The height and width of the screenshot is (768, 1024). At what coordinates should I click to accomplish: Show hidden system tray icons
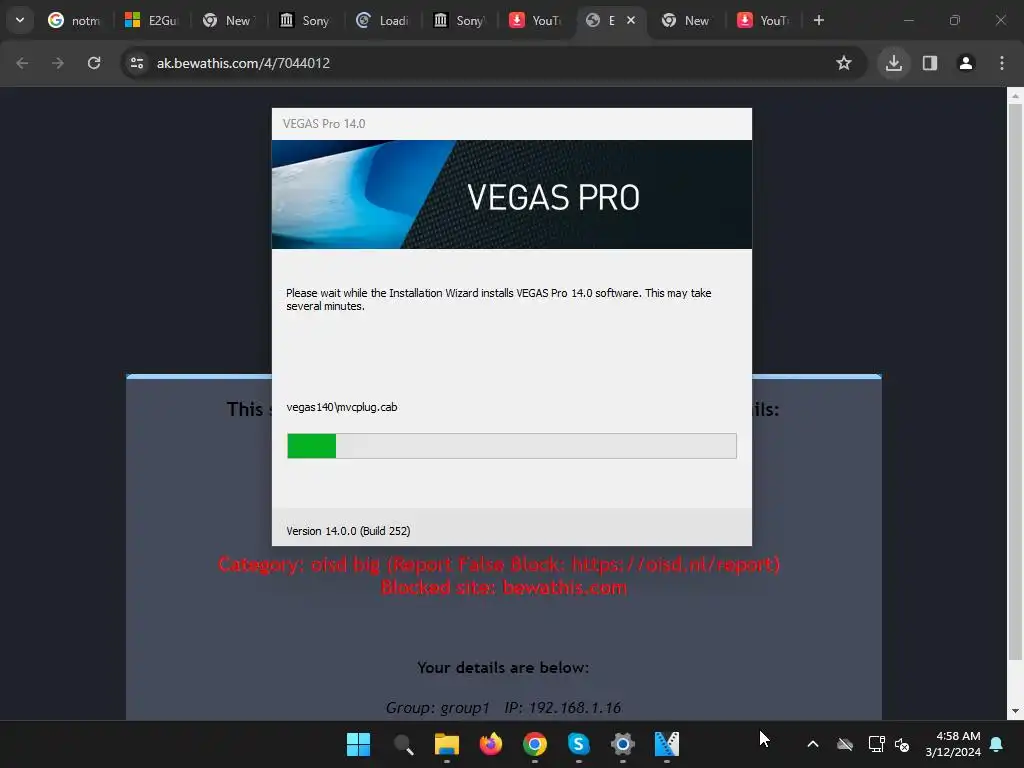(813, 744)
